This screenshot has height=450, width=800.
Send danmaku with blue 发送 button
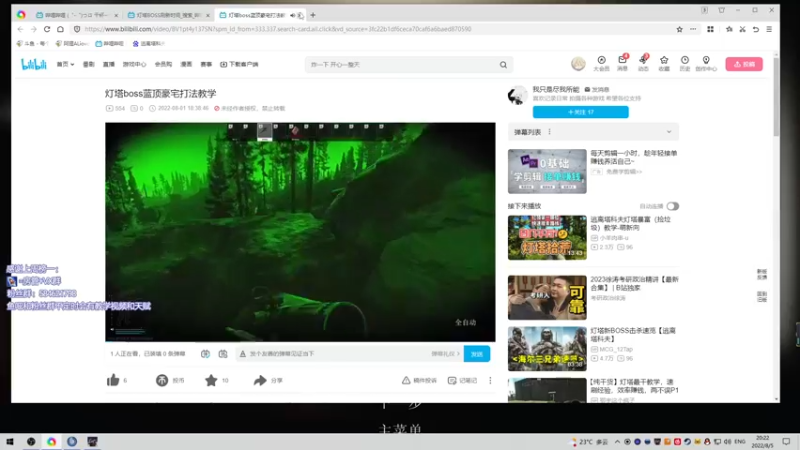coord(477,354)
